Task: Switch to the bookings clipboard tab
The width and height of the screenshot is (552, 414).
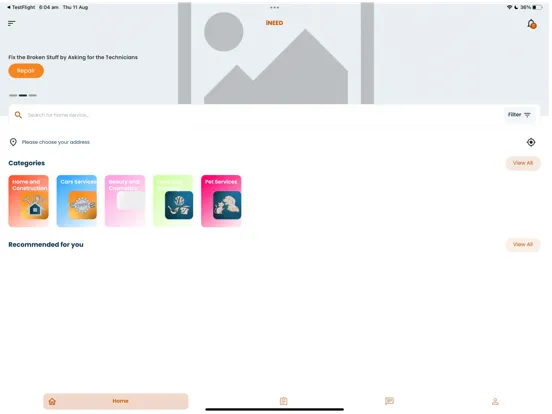Action: (x=284, y=401)
